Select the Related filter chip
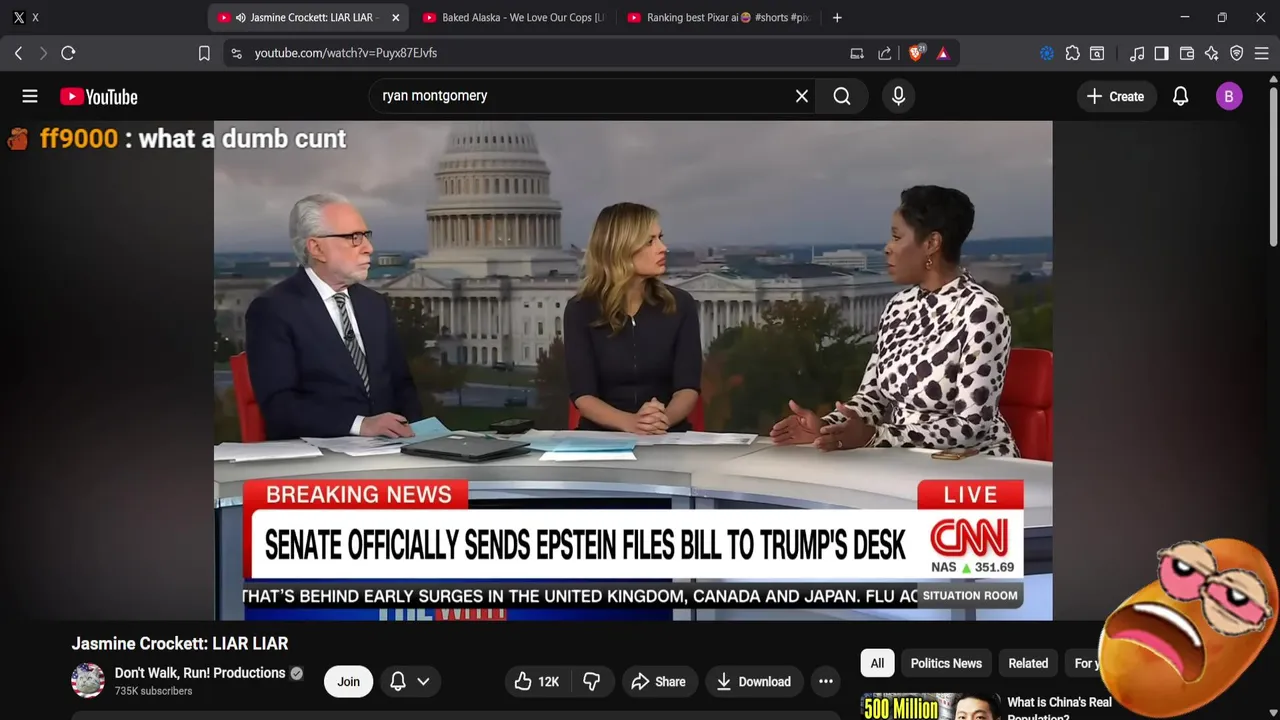This screenshot has width=1280, height=720. pyautogui.click(x=1028, y=663)
